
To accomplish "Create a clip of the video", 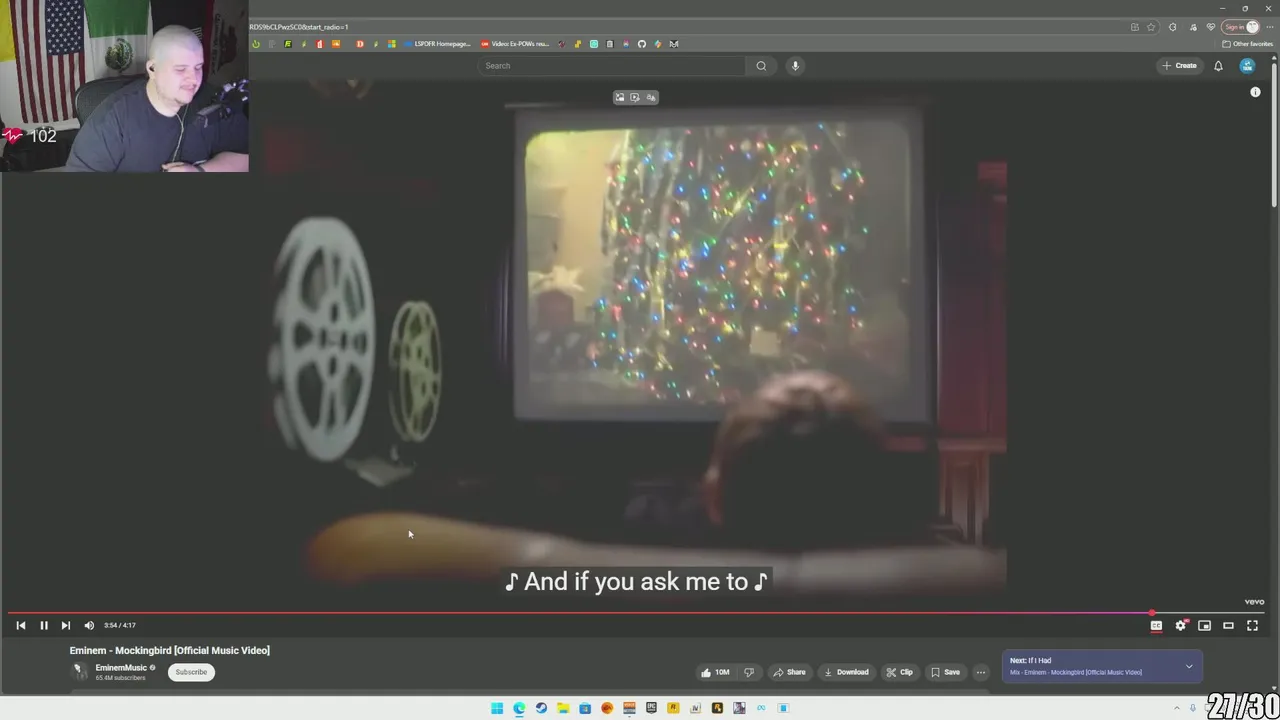I will click(900, 672).
